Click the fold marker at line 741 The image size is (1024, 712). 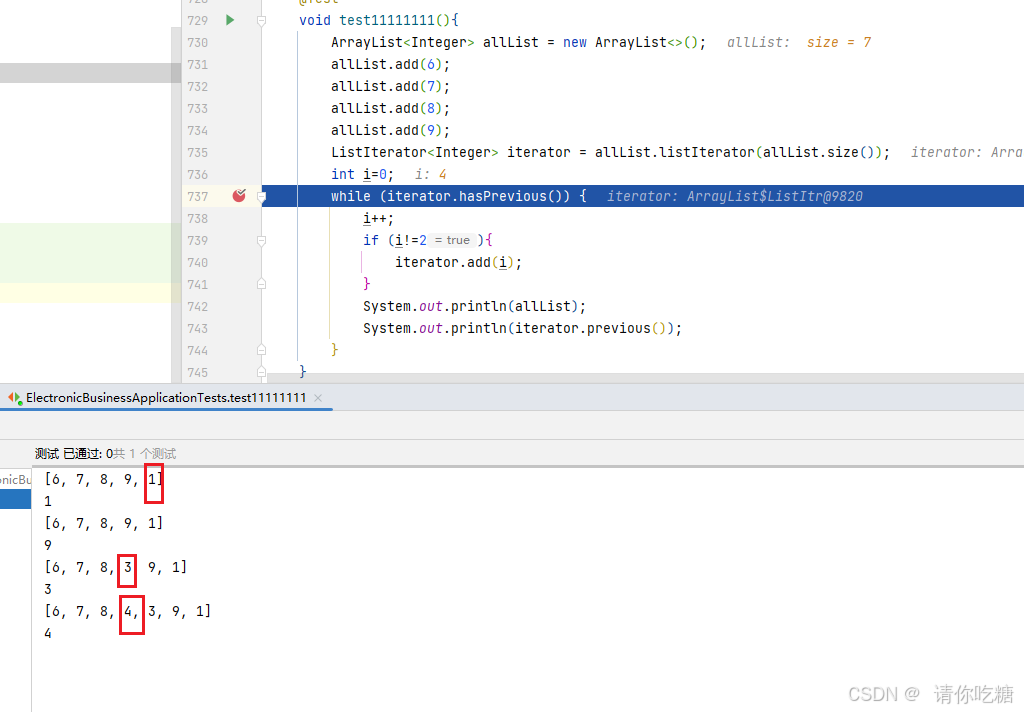[261, 284]
